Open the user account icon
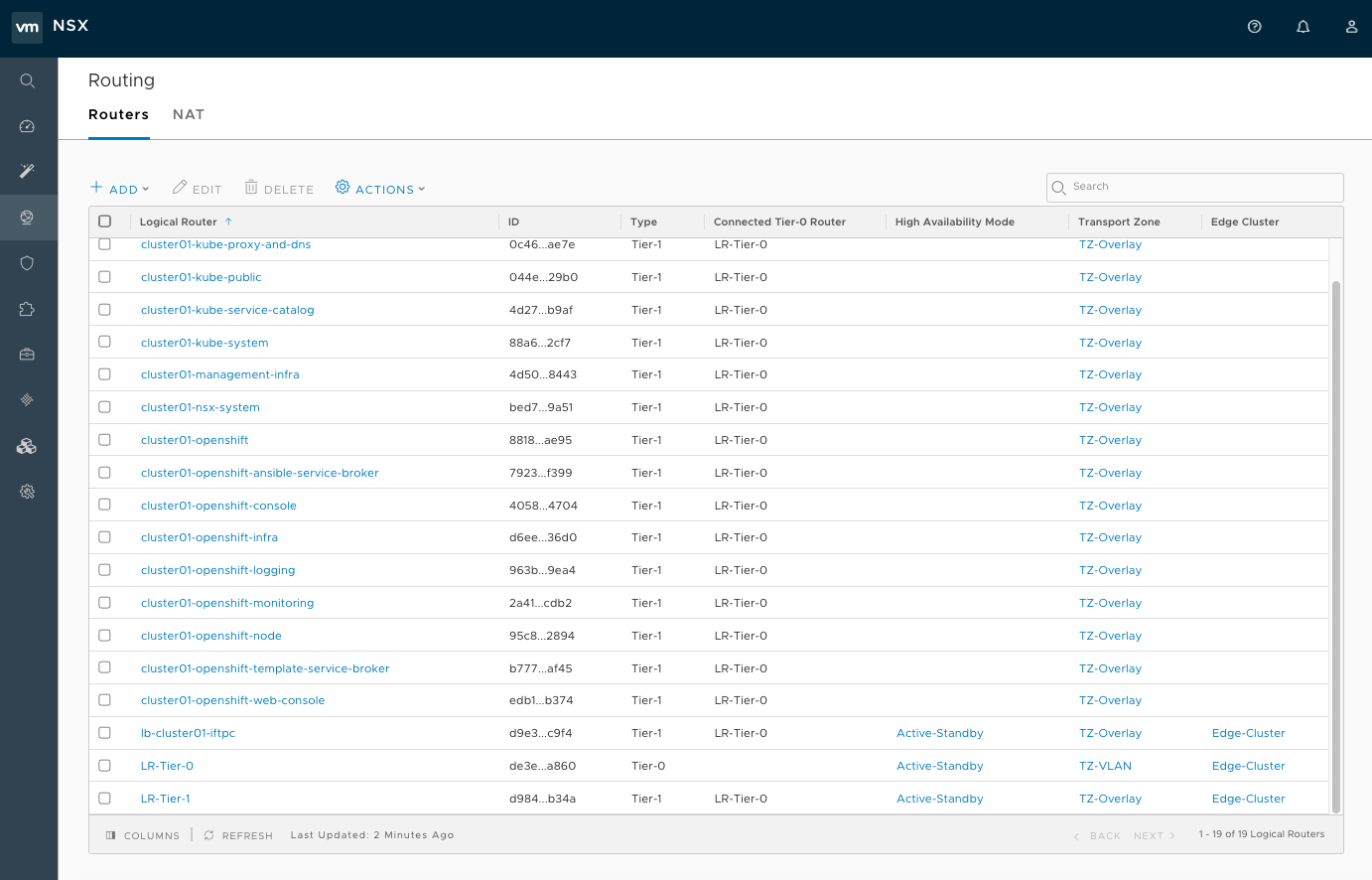The image size is (1372, 880). click(1351, 27)
